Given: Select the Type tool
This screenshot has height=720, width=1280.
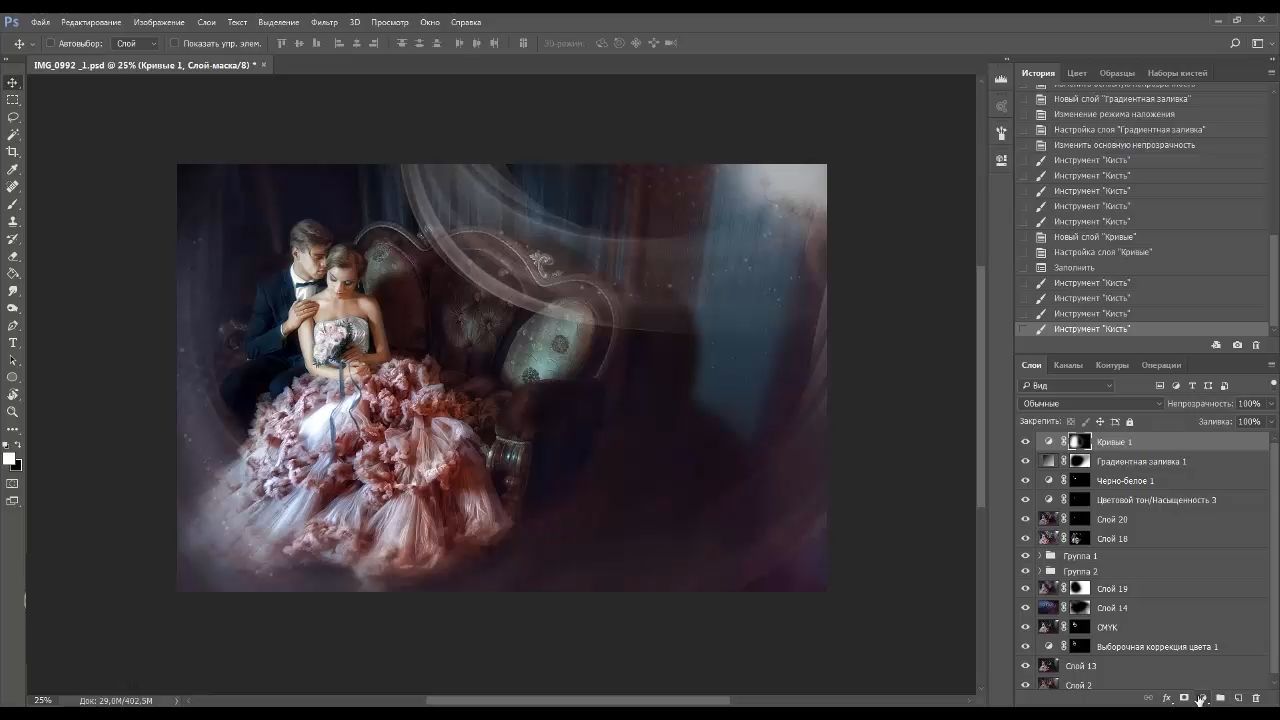Looking at the screenshot, I should coord(13,343).
